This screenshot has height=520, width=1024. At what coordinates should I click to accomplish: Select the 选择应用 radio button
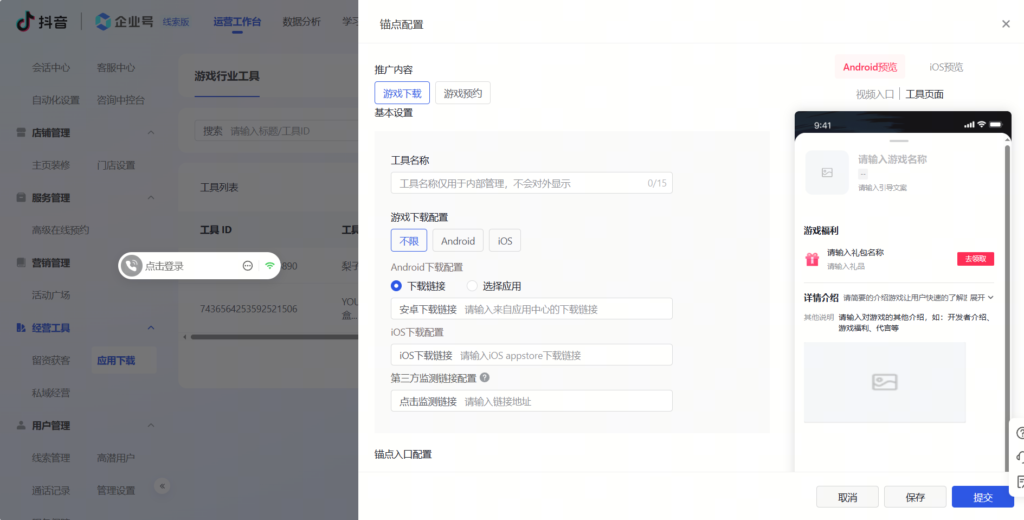pyautogui.click(x=472, y=285)
